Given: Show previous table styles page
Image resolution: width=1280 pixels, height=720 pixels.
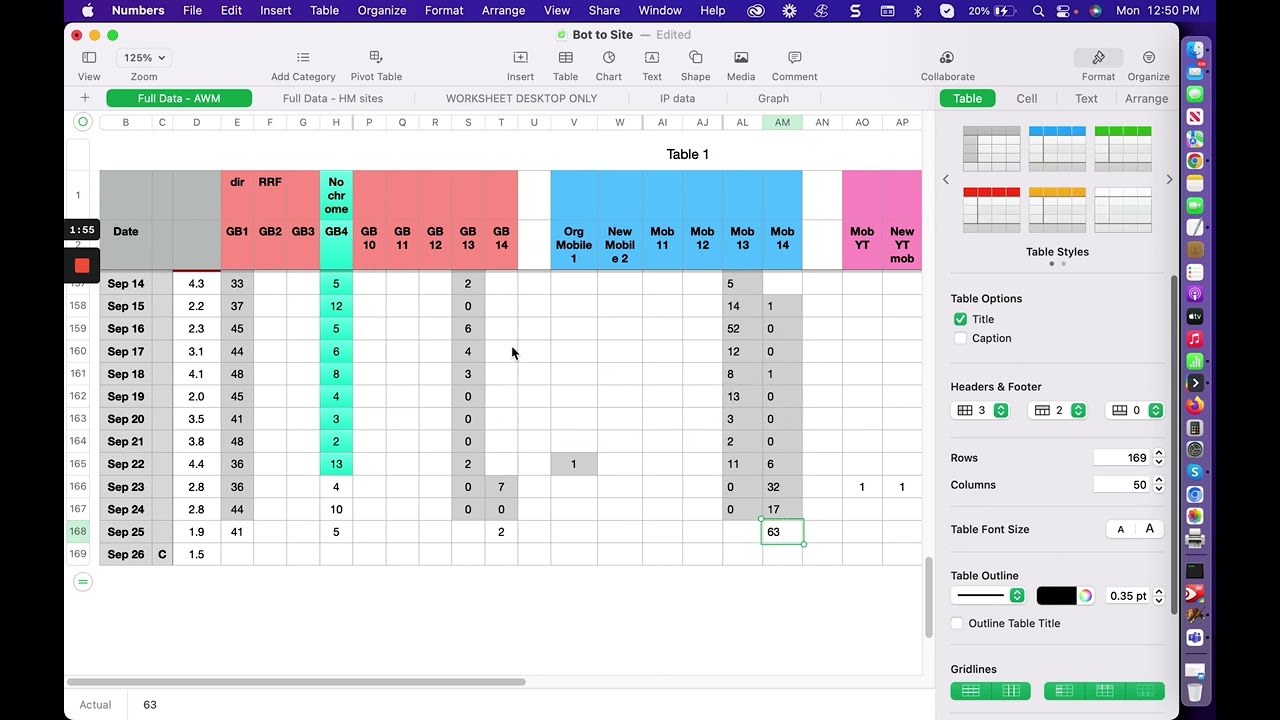Looking at the screenshot, I should pos(946,179).
